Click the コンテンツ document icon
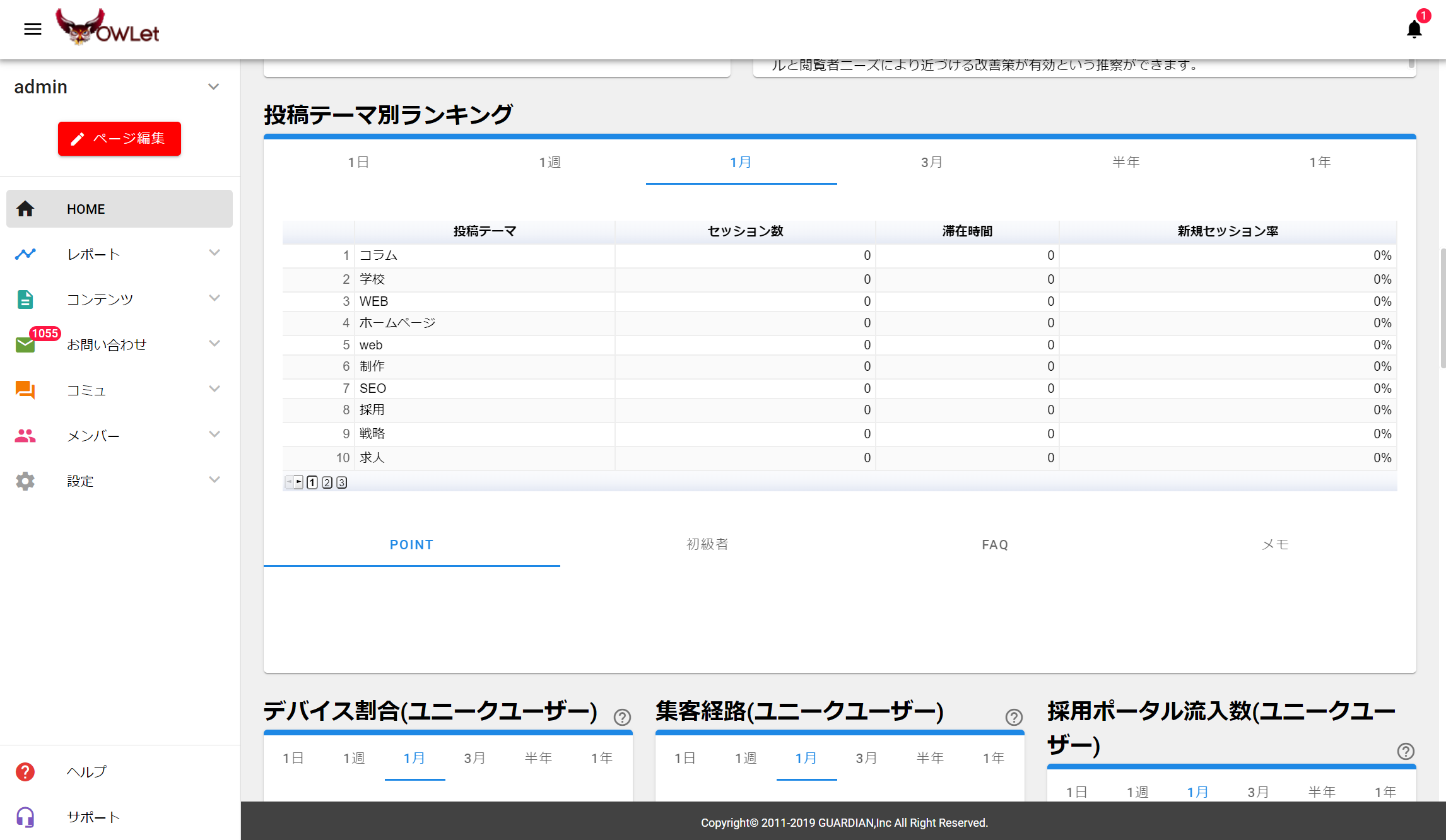Image resolution: width=1446 pixels, height=840 pixels. tap(25, 300)
